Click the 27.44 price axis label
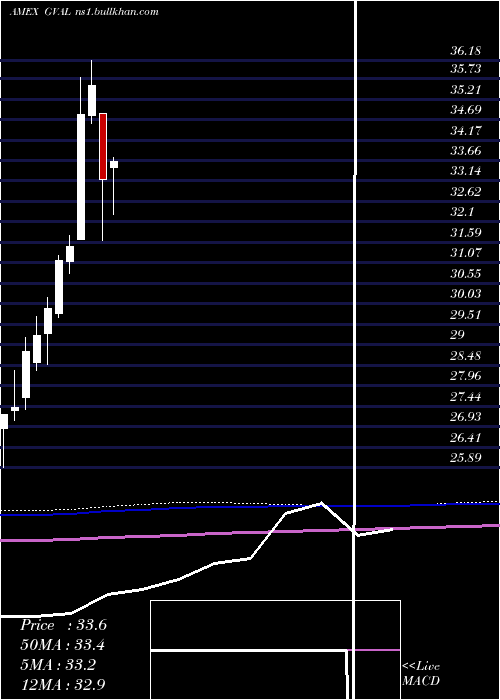500x700 pixels. pyautogui.click(x=465, y=396)
